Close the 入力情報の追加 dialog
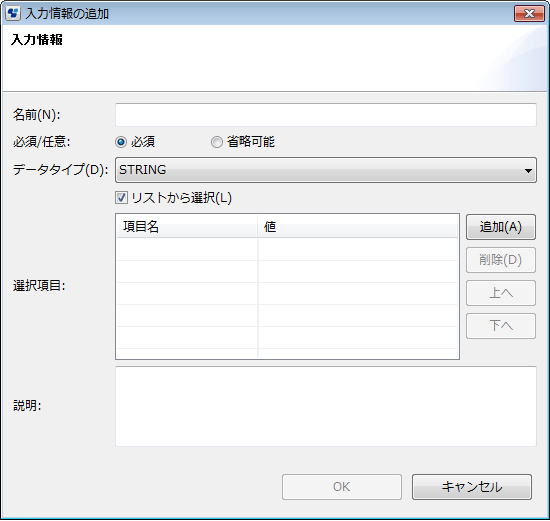Image resolution: width=550 pixels, height=521 pixels. pyautogui.click(x=529, y=13)
